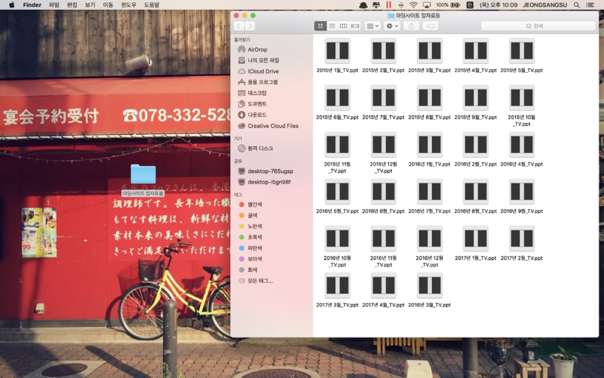Click the date and time in the menu bar

(498, 5)
